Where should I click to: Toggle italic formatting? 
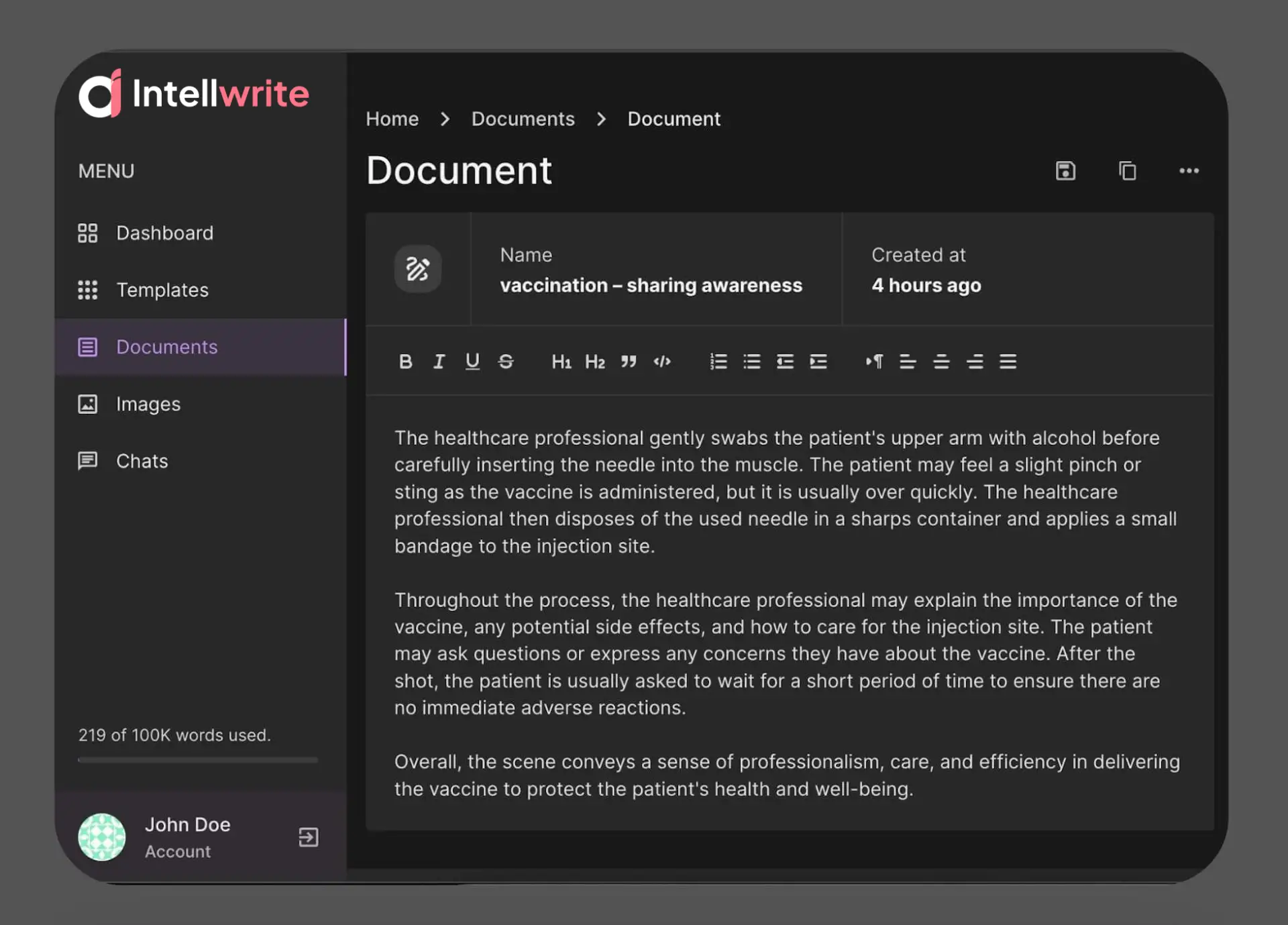pyautogui.click(x=439, y=362)
